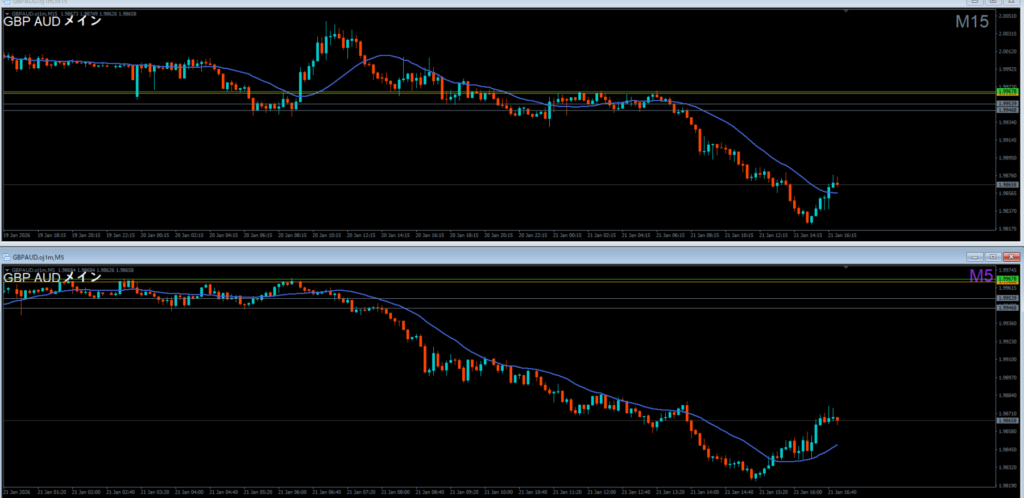The width and height of the screenshot is (1024, 498).
Task: Click the M5 chart window icon
Action: (x=6, y=257)
